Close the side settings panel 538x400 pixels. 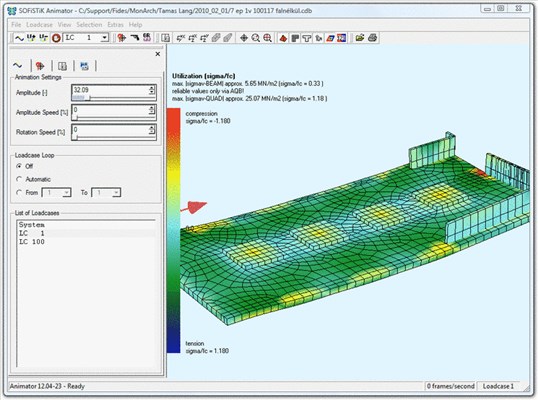click(157, 54)
